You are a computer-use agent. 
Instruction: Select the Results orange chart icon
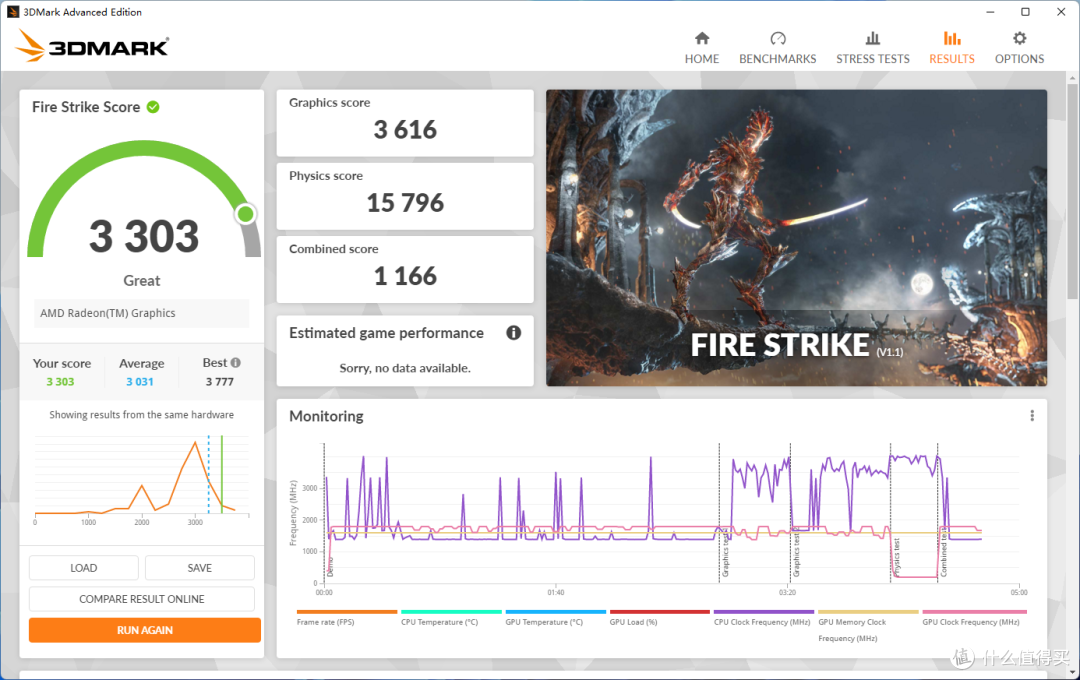click(952, 38)
